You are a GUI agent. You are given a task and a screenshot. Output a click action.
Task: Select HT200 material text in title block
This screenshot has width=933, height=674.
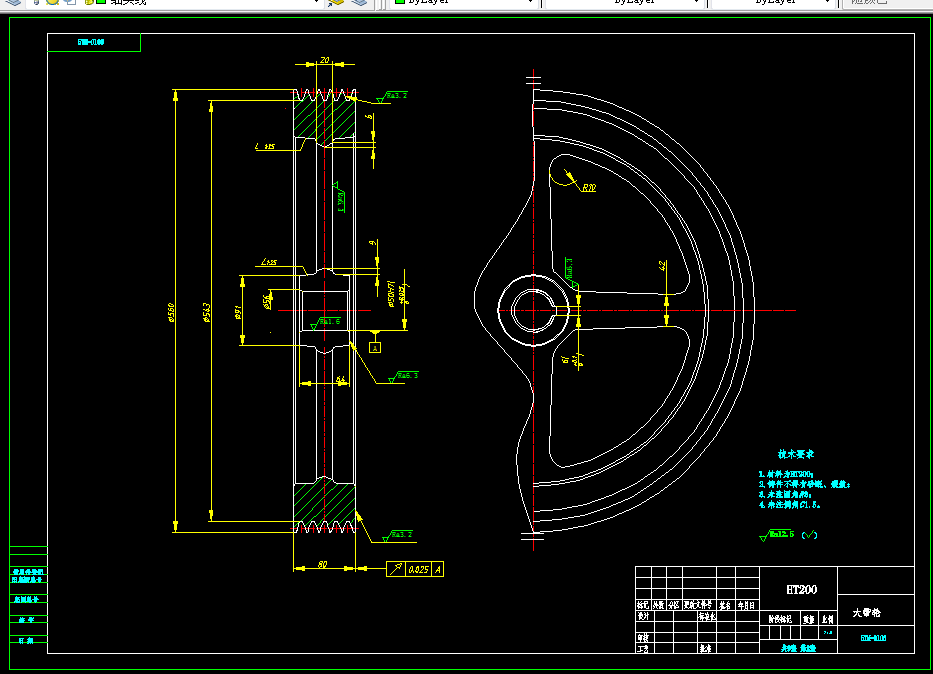(801, 590)
